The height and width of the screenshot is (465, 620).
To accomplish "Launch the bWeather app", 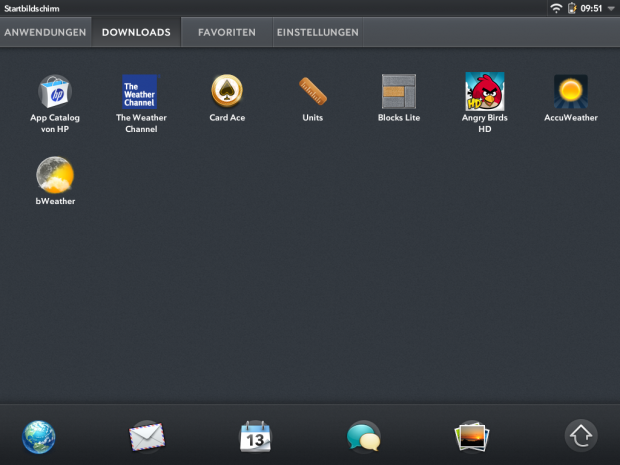I will coord(54,176).
